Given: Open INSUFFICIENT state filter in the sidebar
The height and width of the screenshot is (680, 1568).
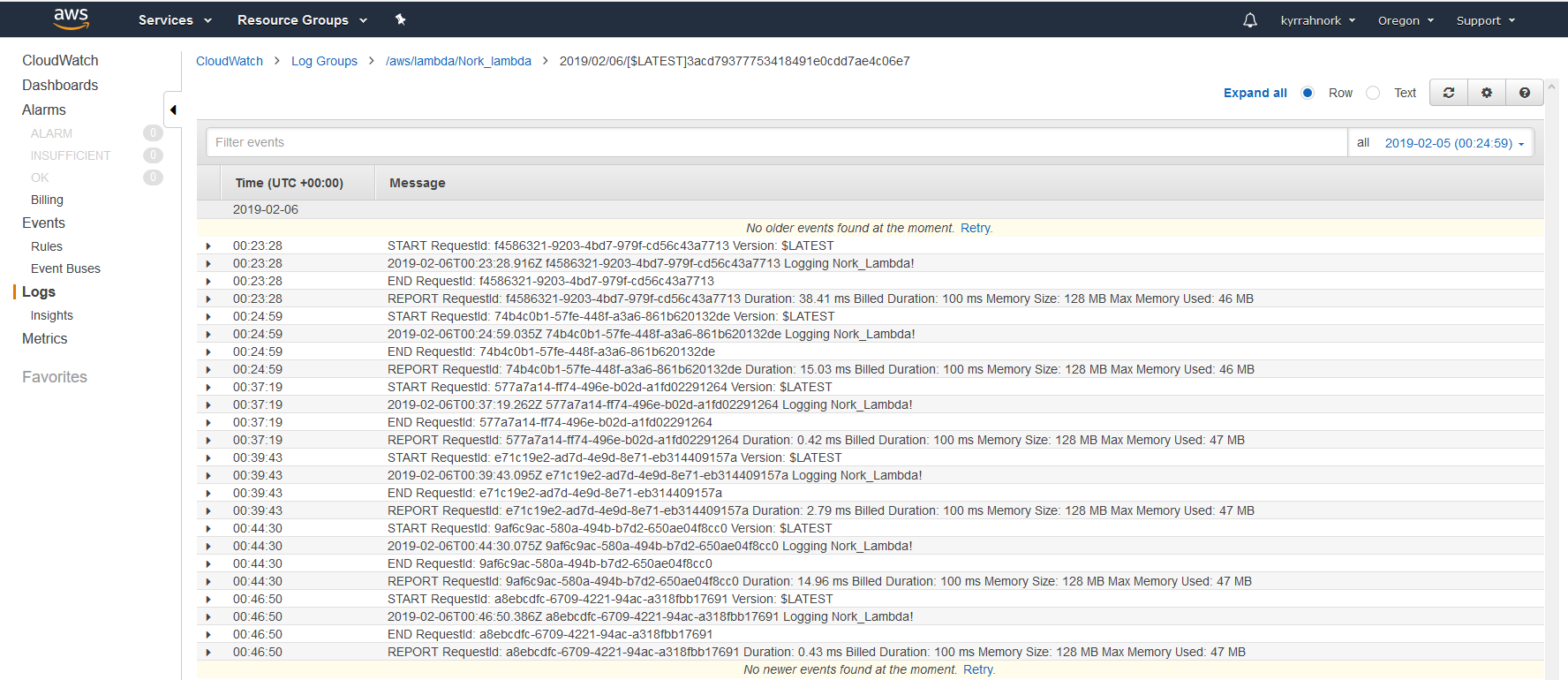Looking at the screenshot, I should 71,155.
